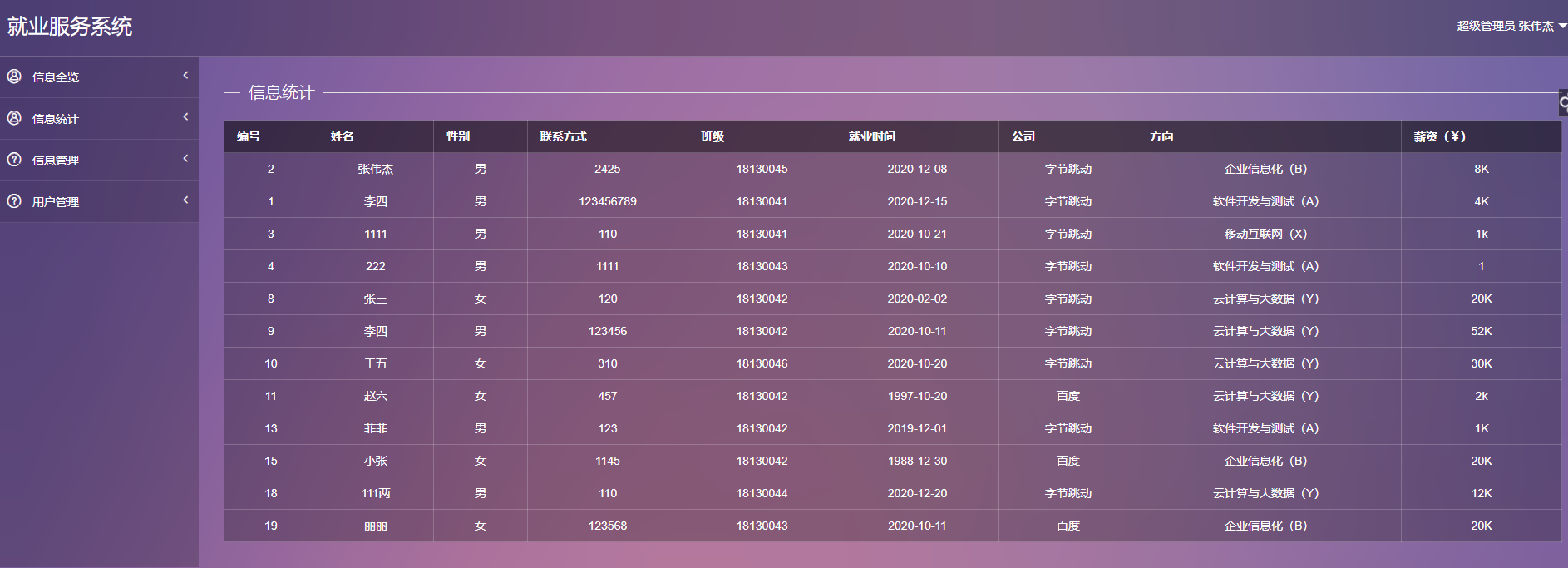This screenshot has height=568, width=1568.
Task: Select the name cell 赵六
Action: tap(376, 396)
